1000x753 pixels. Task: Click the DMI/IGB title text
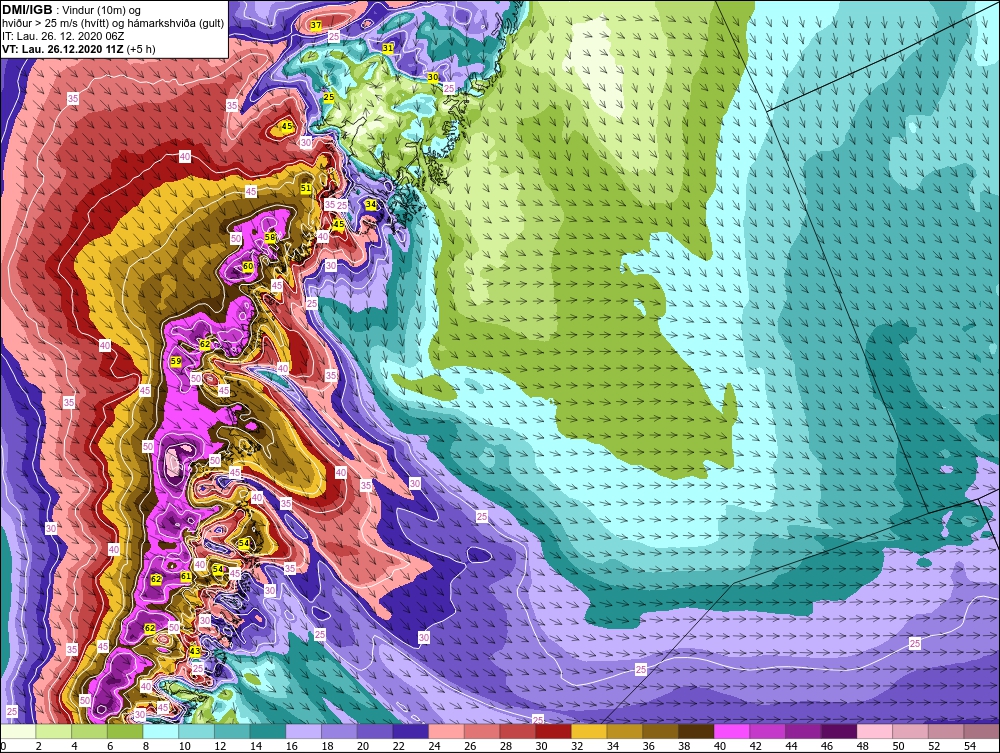click(27, 10)
